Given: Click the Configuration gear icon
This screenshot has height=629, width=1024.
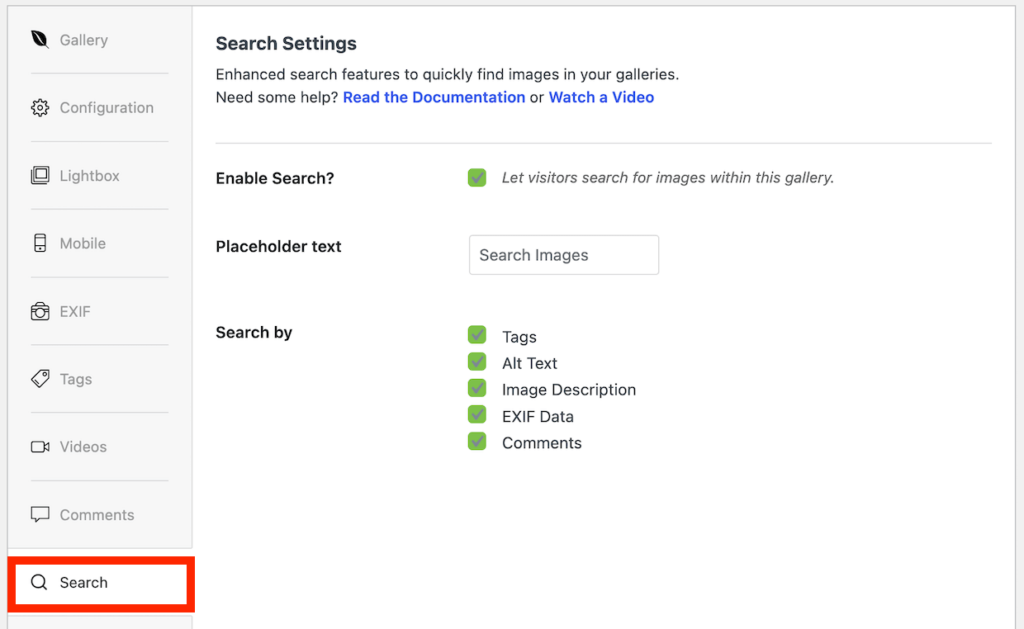Looking at the screenshot, I should pos(40,108).
